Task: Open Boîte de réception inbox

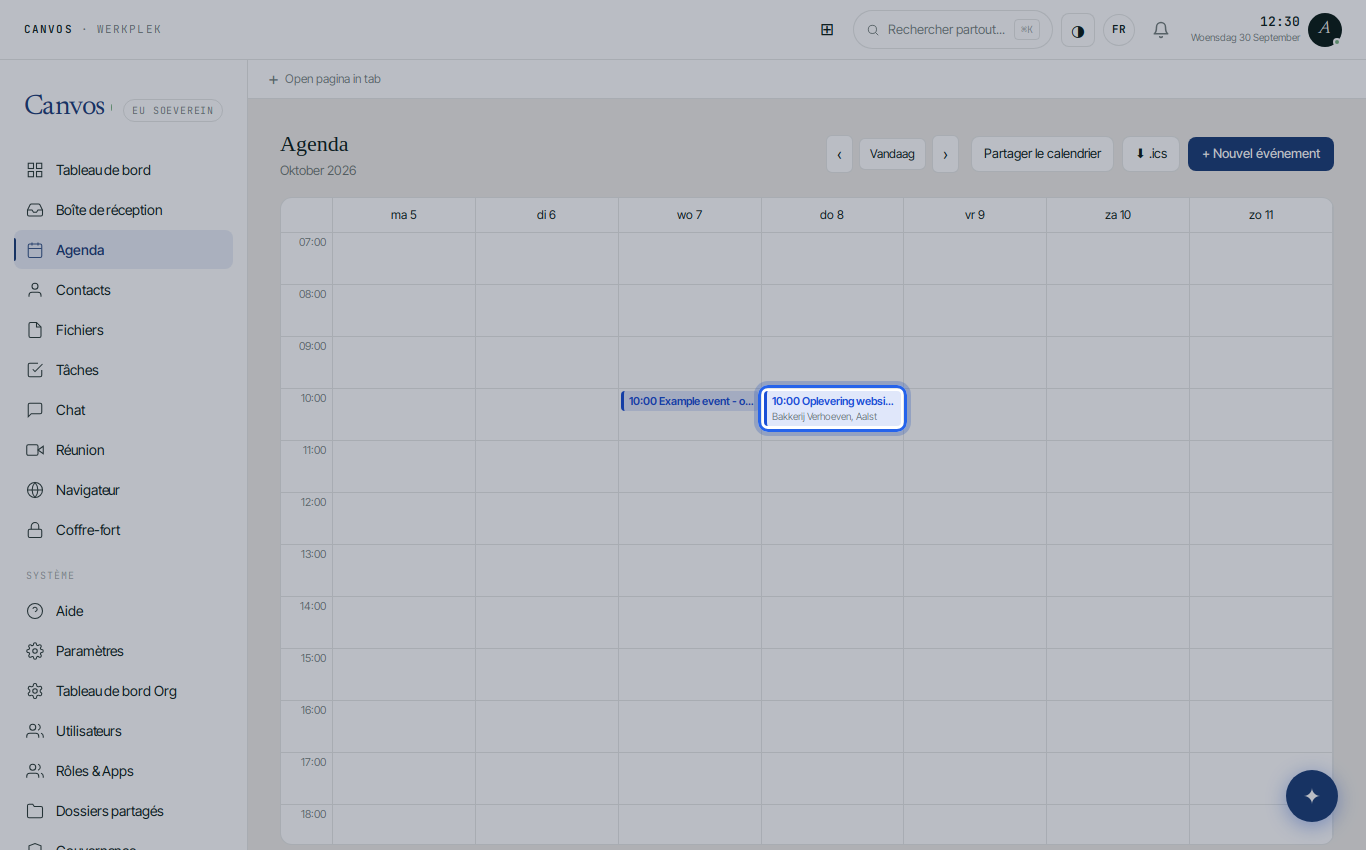Action: 124,210
